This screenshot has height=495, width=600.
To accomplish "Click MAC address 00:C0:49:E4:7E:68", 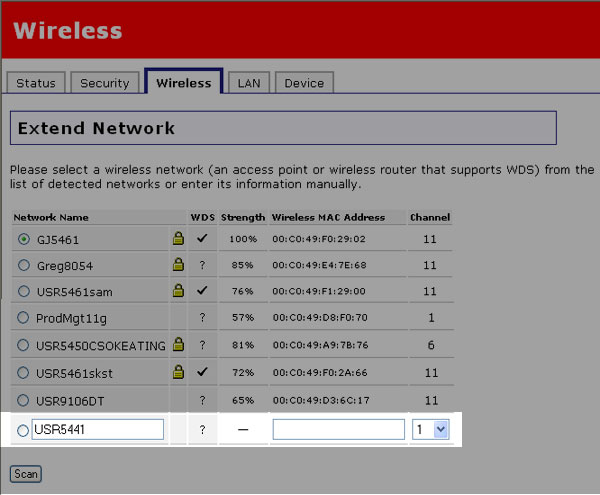I will (319, 265).
